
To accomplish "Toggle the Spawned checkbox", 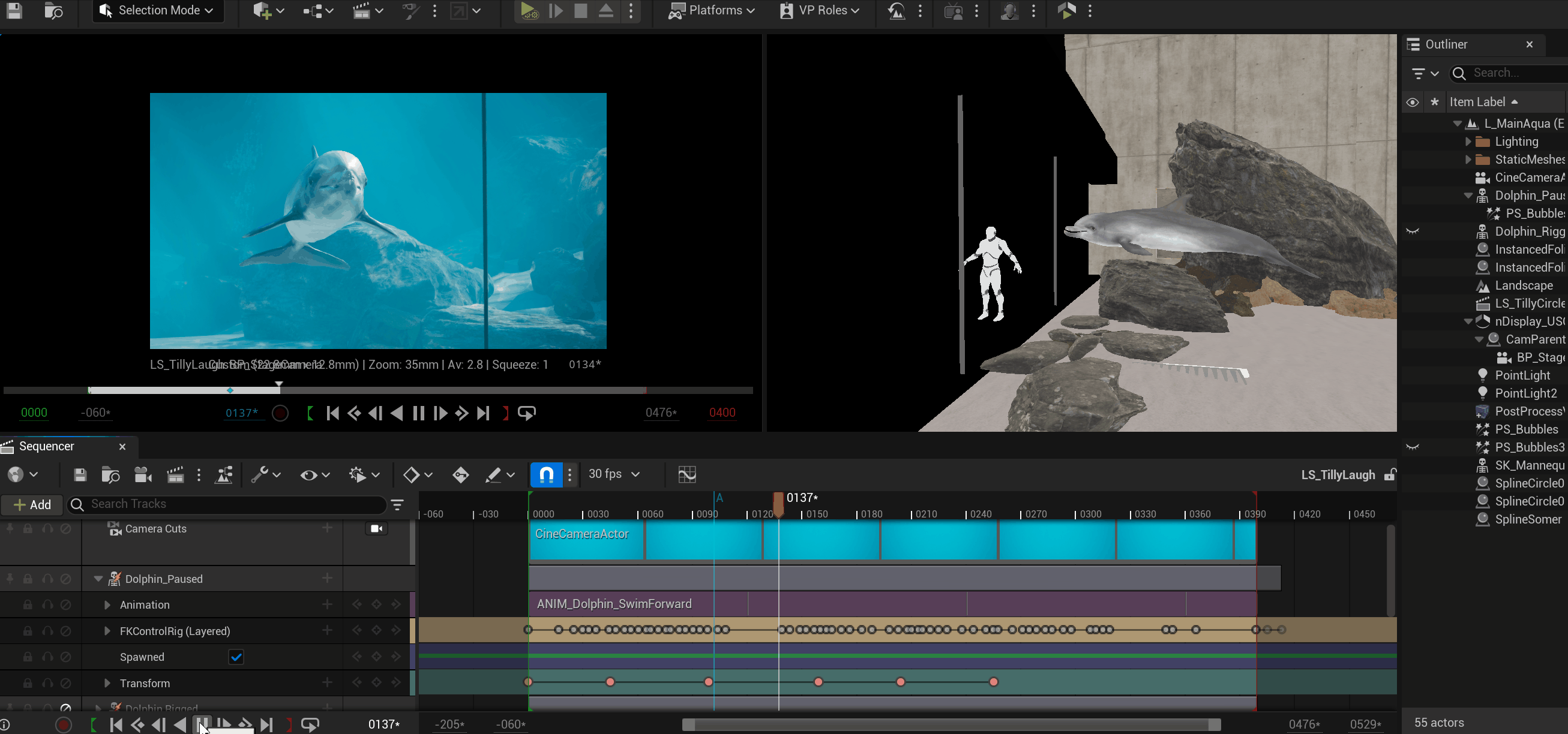I will [236, 657].
